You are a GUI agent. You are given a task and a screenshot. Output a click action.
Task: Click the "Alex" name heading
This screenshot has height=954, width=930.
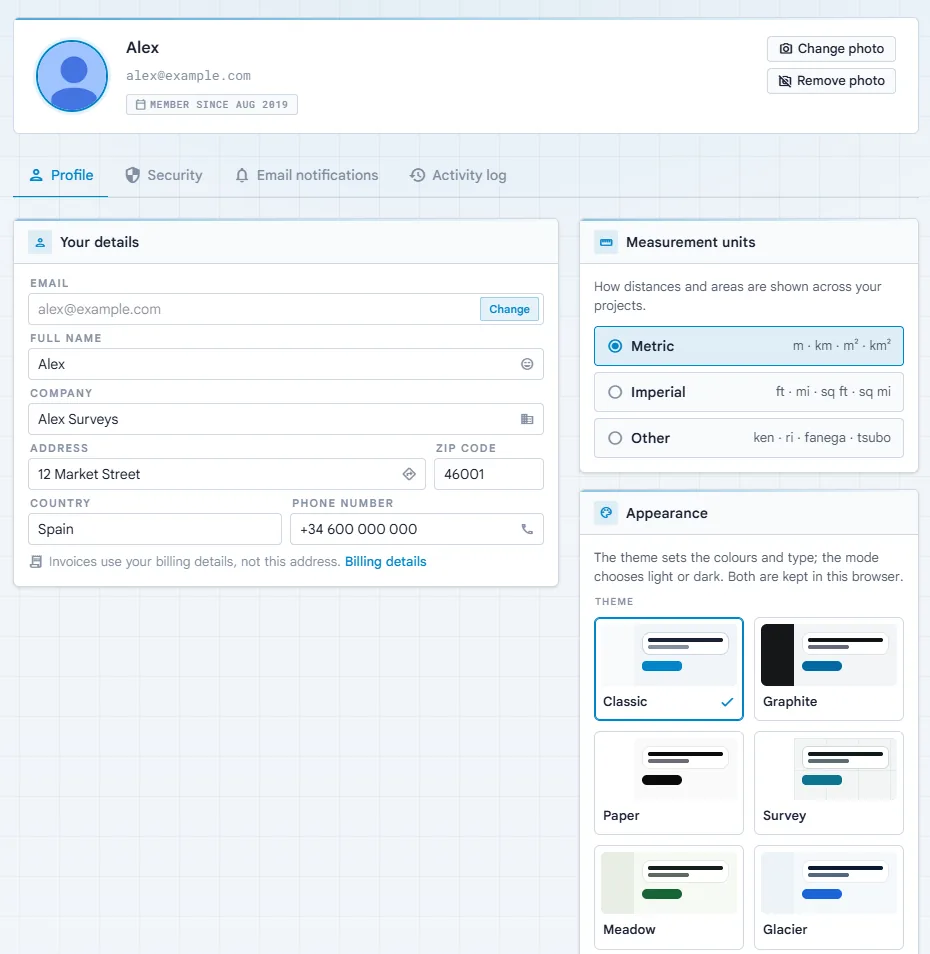142,47
